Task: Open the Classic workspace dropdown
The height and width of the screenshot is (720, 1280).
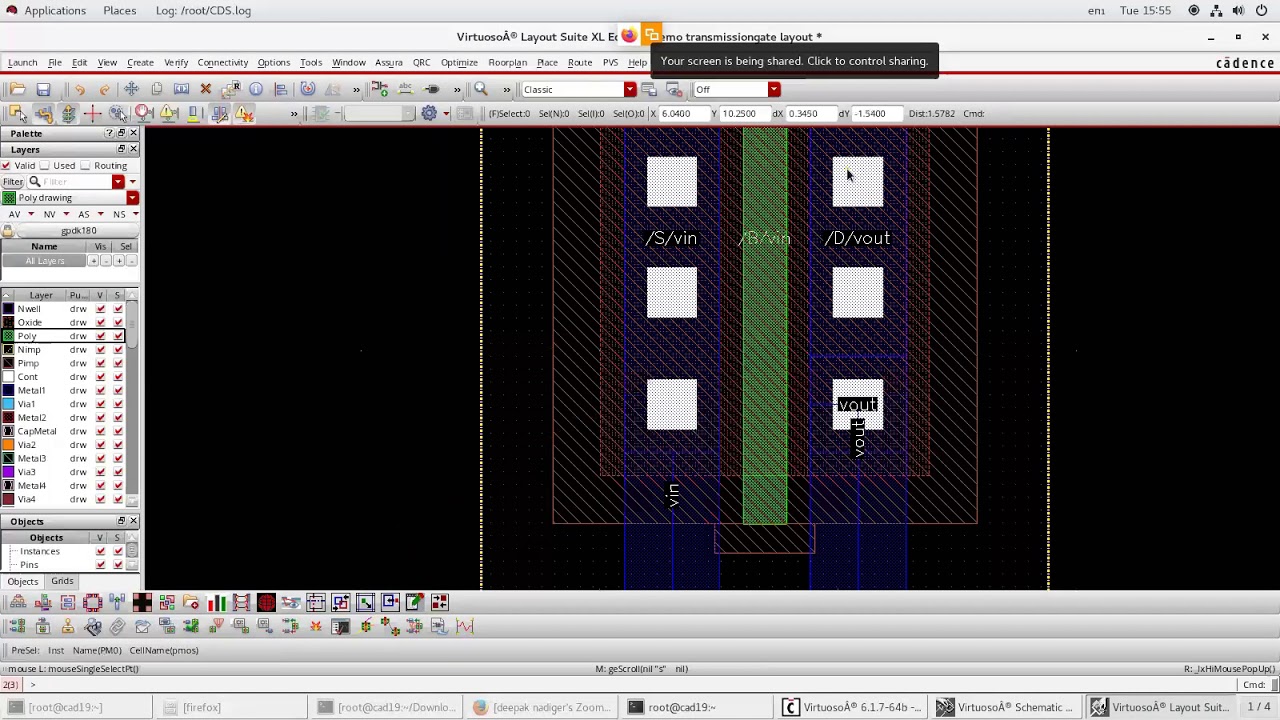Action: click(629, 89)
